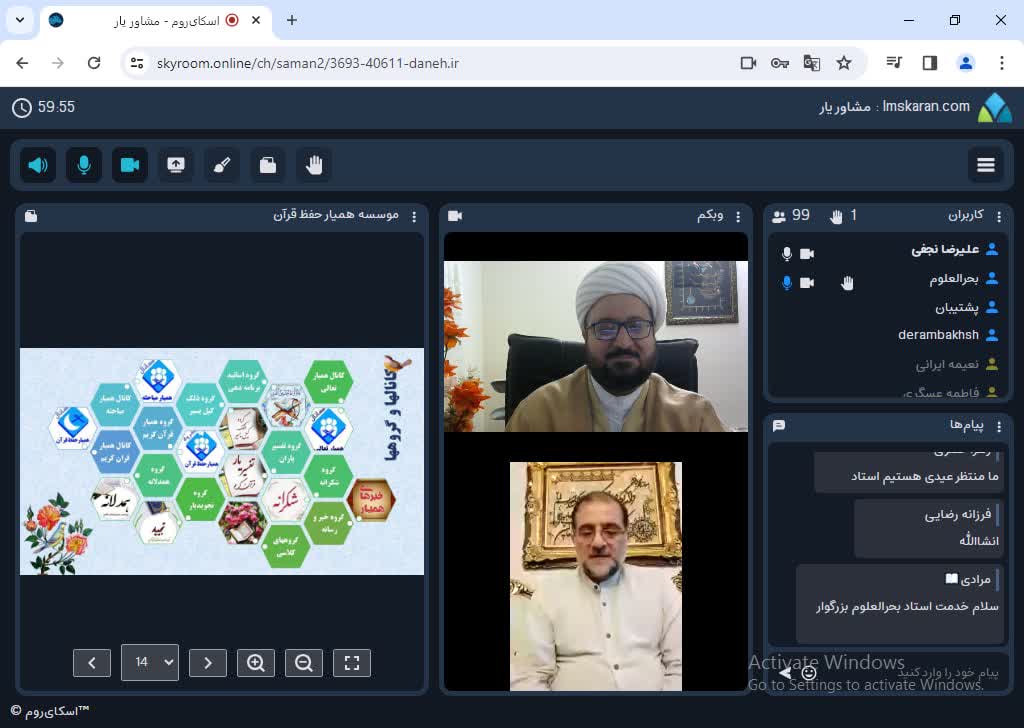This screenshot has height=728, width=1024.
Task: Close the اسکای‌روم - مشاور یار tab
Action: coord(256,20)
